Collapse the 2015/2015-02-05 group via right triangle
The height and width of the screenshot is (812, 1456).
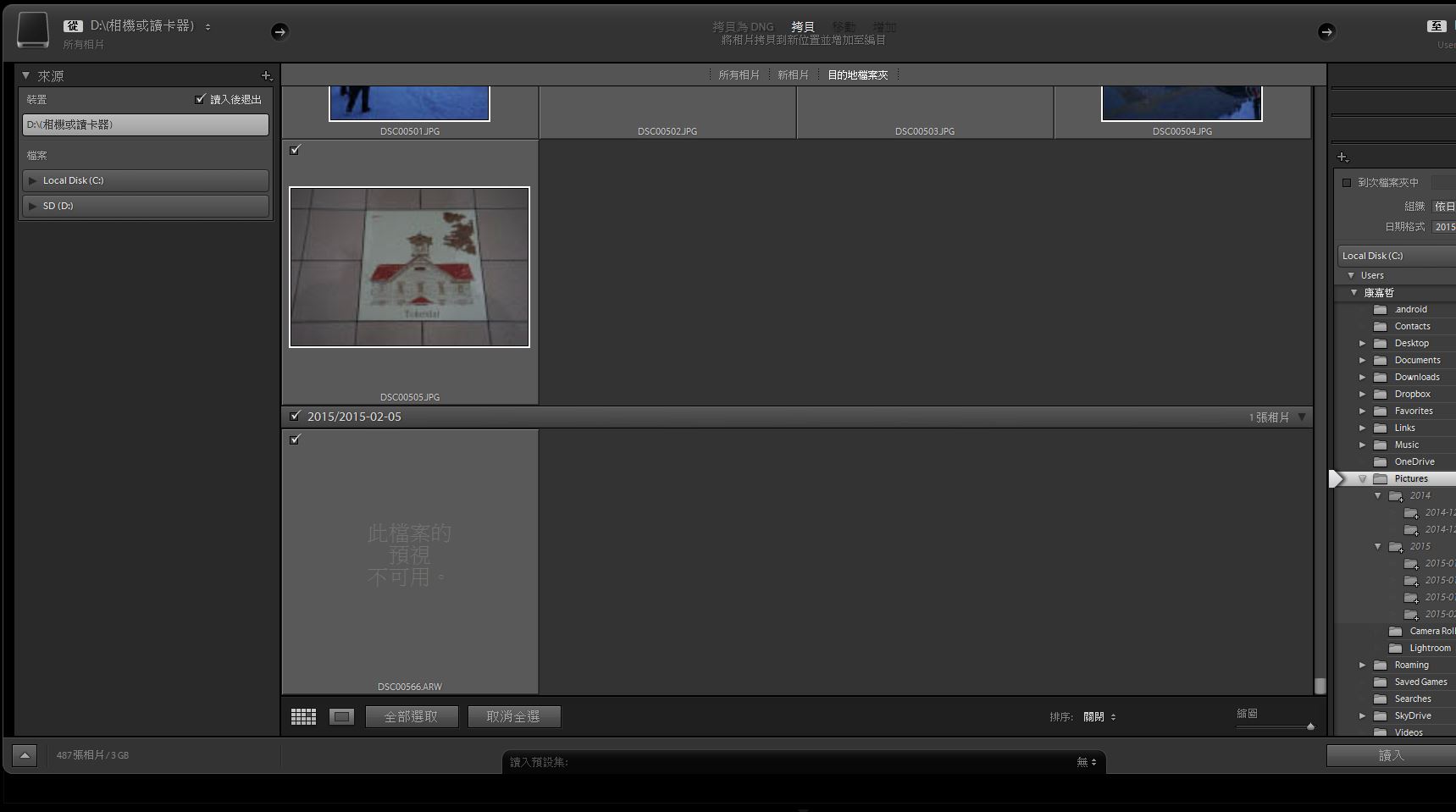[1302, 417]
